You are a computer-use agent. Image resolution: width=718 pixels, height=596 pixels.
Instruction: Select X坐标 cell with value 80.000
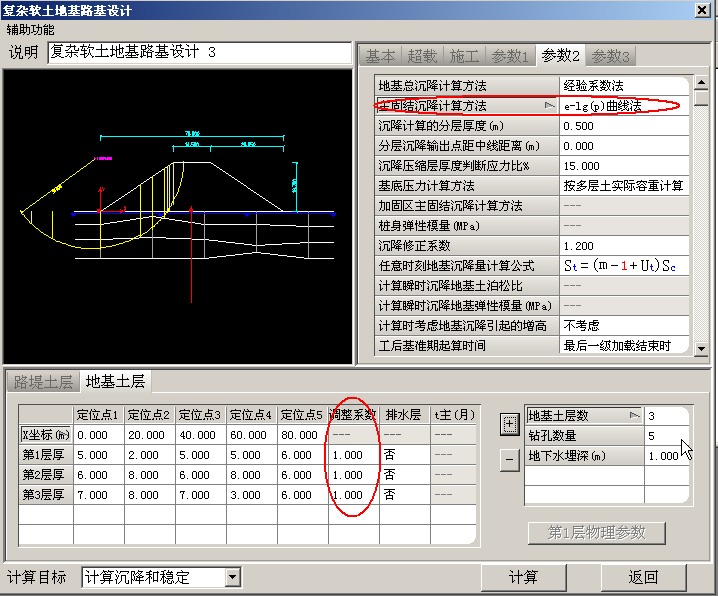coord(303,435)
